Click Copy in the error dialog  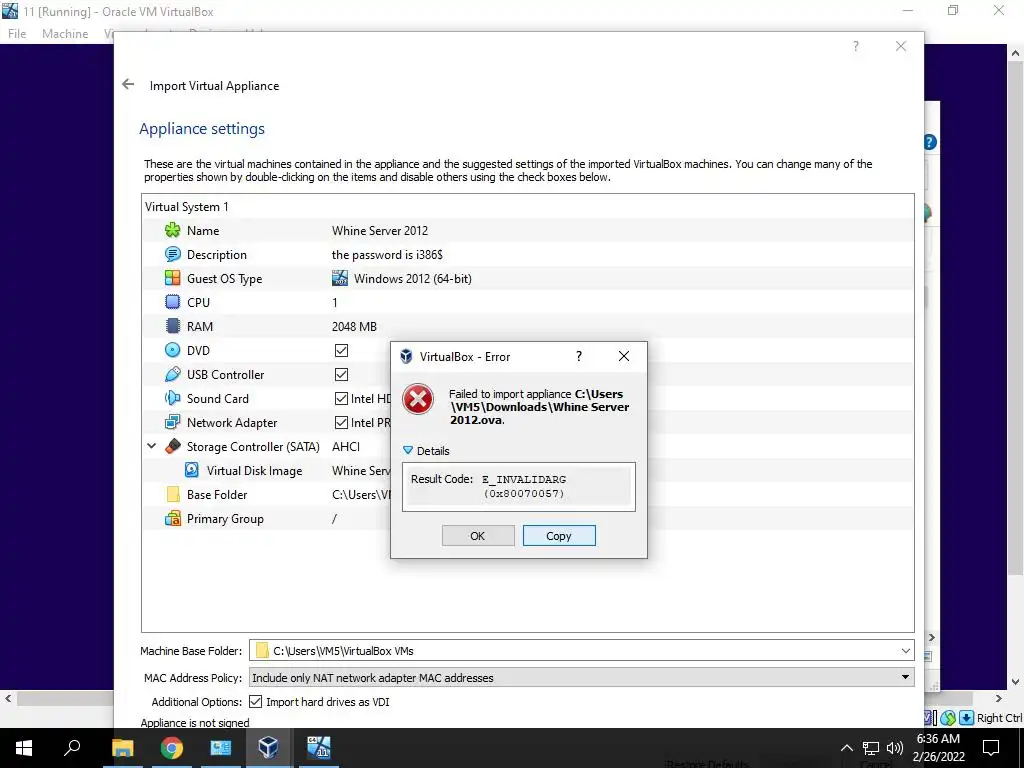click(x=559, y=536)
